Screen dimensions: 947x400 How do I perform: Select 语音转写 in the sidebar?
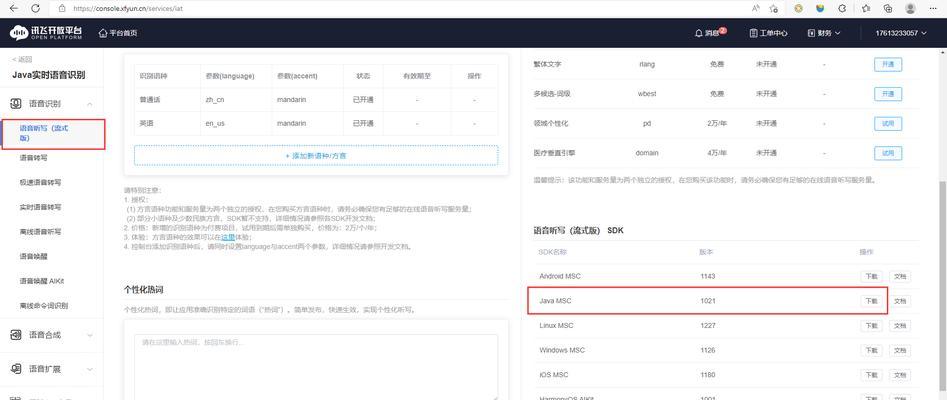click(33, 158)
